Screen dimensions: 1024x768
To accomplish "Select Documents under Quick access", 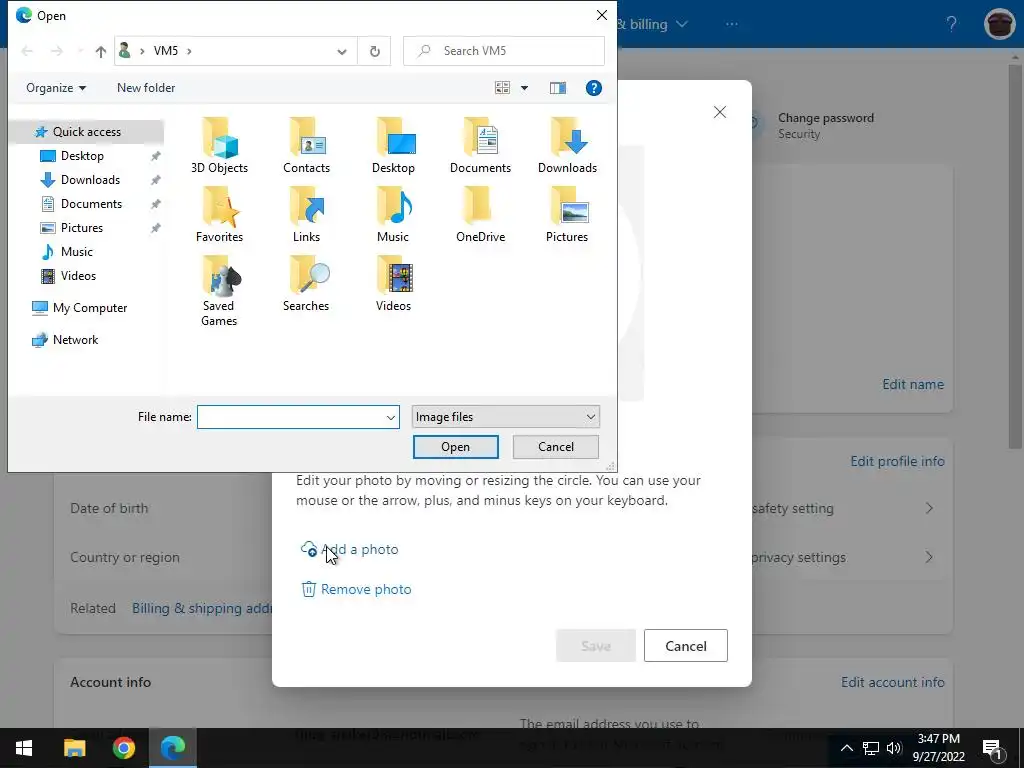I will (91, 204).
